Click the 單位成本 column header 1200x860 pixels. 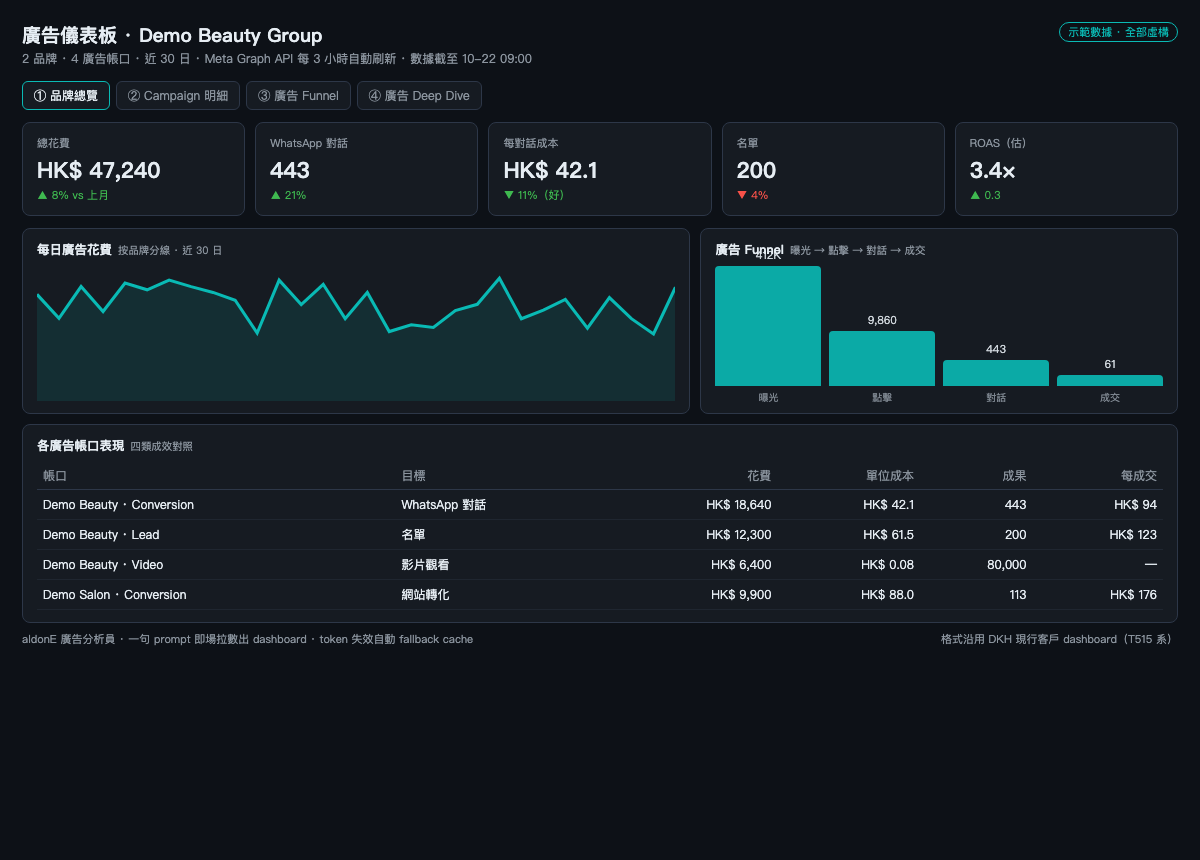click(x=890, y=476)
